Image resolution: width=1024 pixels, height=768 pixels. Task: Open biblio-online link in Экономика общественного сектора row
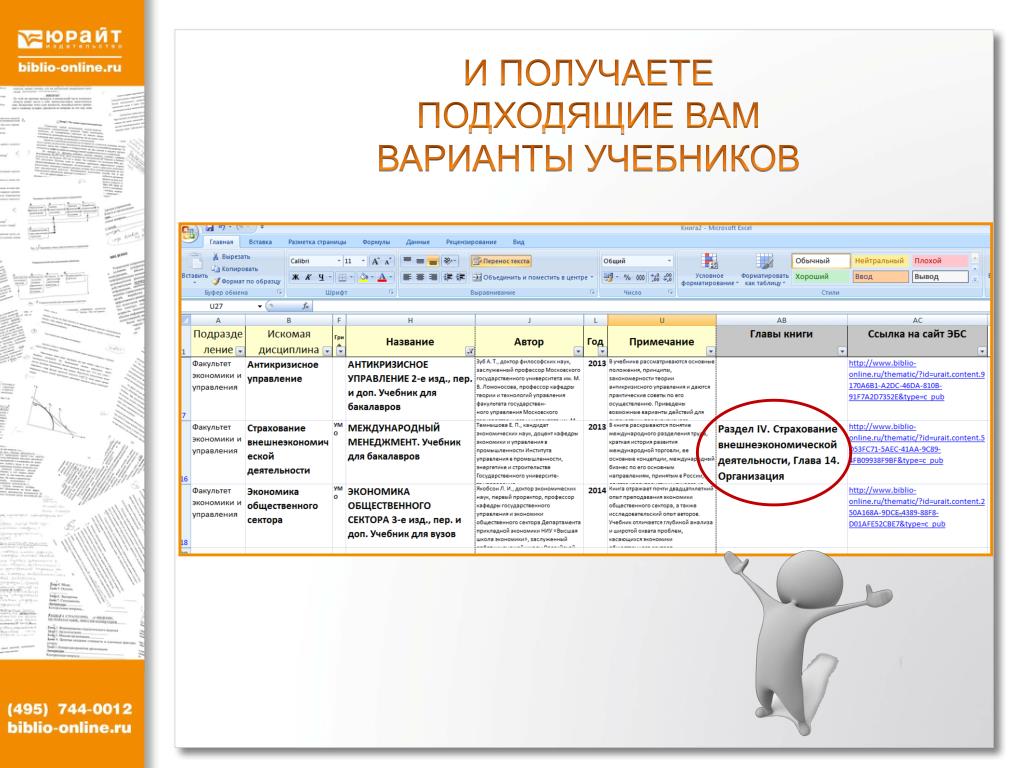click(x=916, y=507)
